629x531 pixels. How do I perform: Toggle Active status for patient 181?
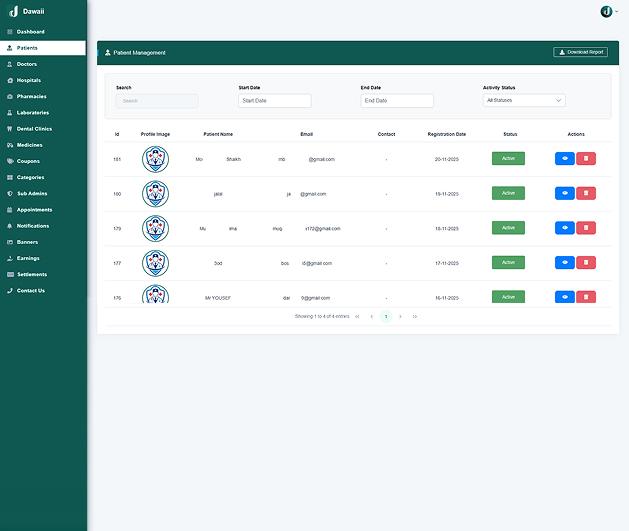[508, 159]
